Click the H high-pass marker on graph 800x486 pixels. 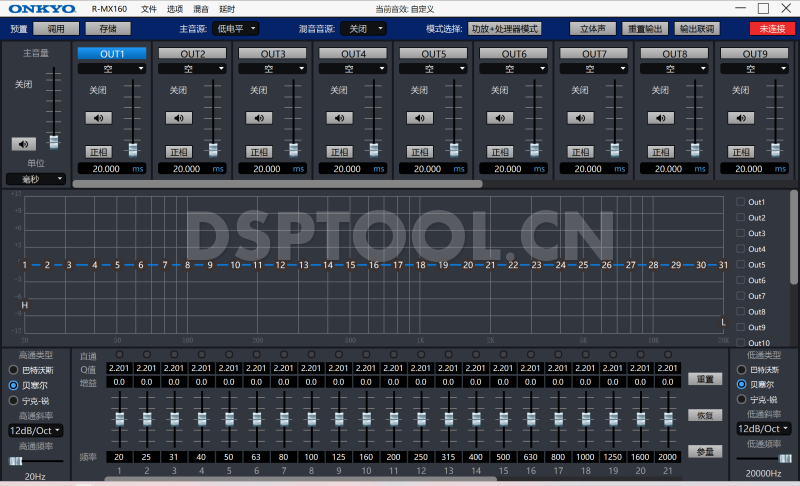click(x=25, y=304)
